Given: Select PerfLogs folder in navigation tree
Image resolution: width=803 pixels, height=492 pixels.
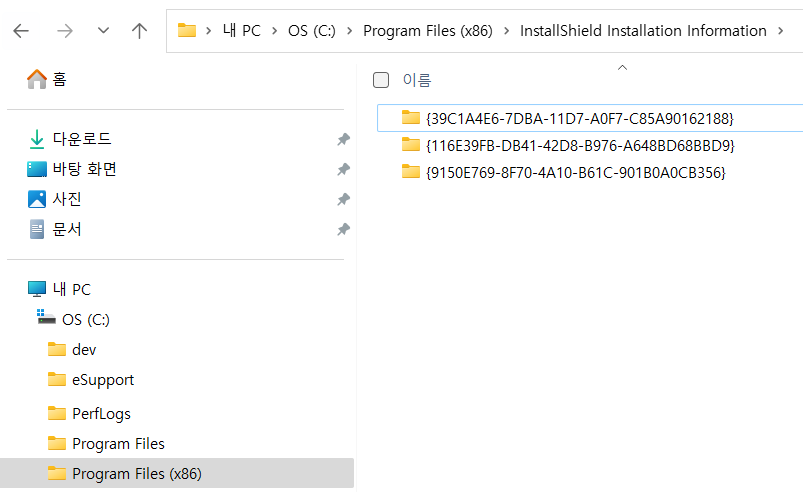Looking at the screenshot, I should pos(89,413).
